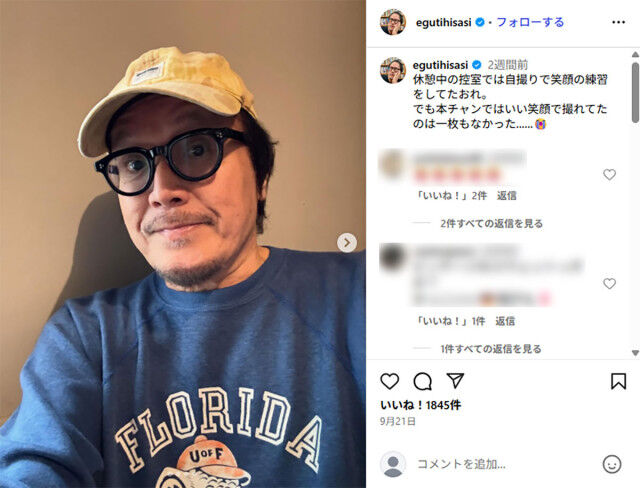The width and height of the screenshot is (640, 488).
Task: Expand 1件すべての返信を見る replies
Action: point(491,349)
